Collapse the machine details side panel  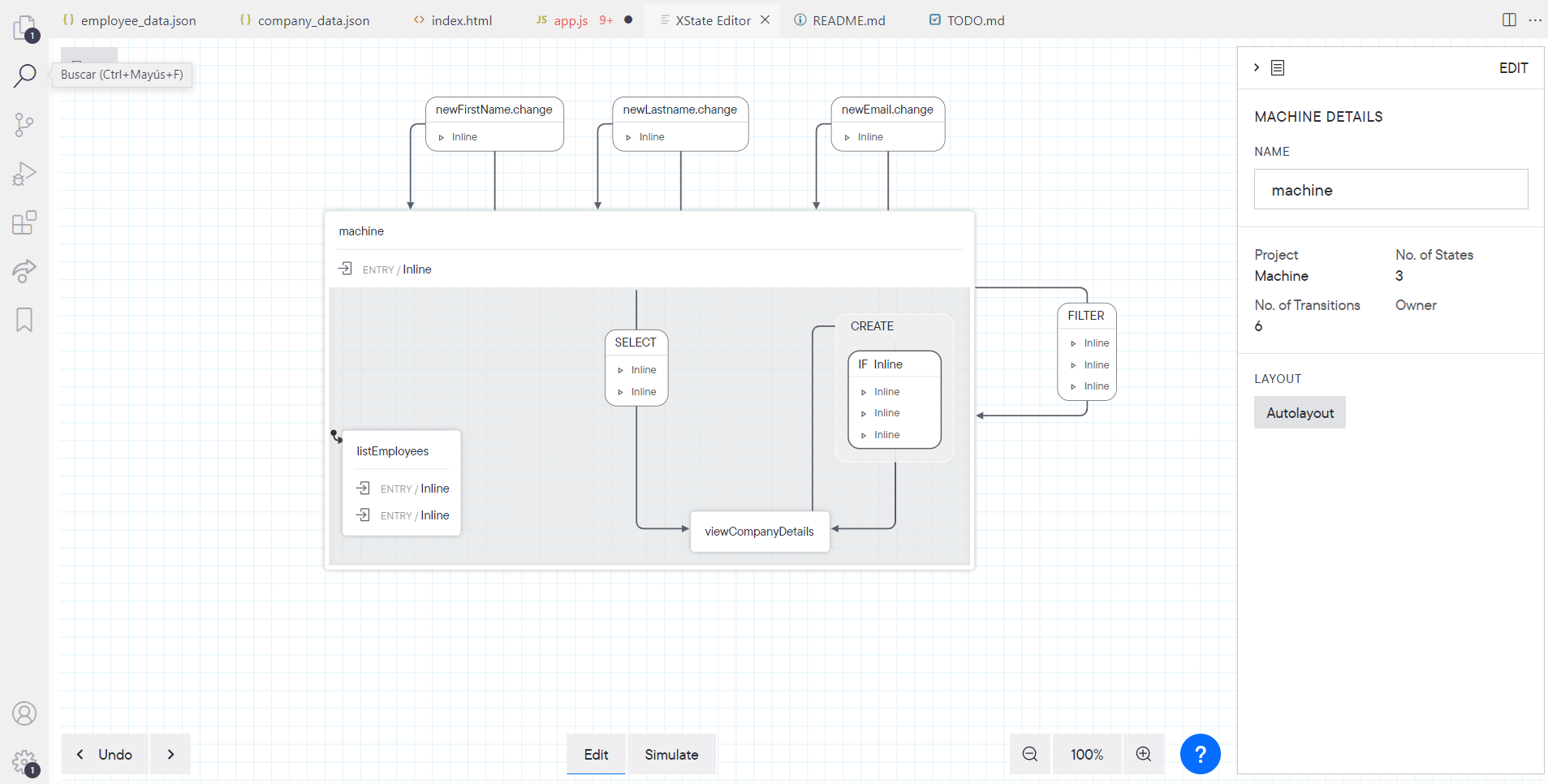(1257, 67)
